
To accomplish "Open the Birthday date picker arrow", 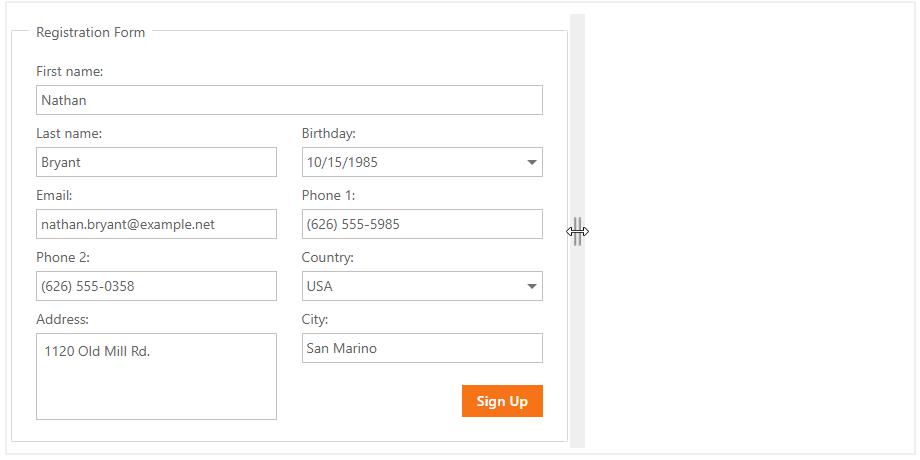I will (x=532, y=162).
